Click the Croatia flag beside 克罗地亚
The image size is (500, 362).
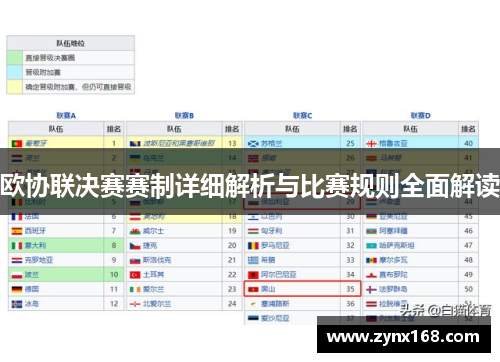[x=17, y=260]
